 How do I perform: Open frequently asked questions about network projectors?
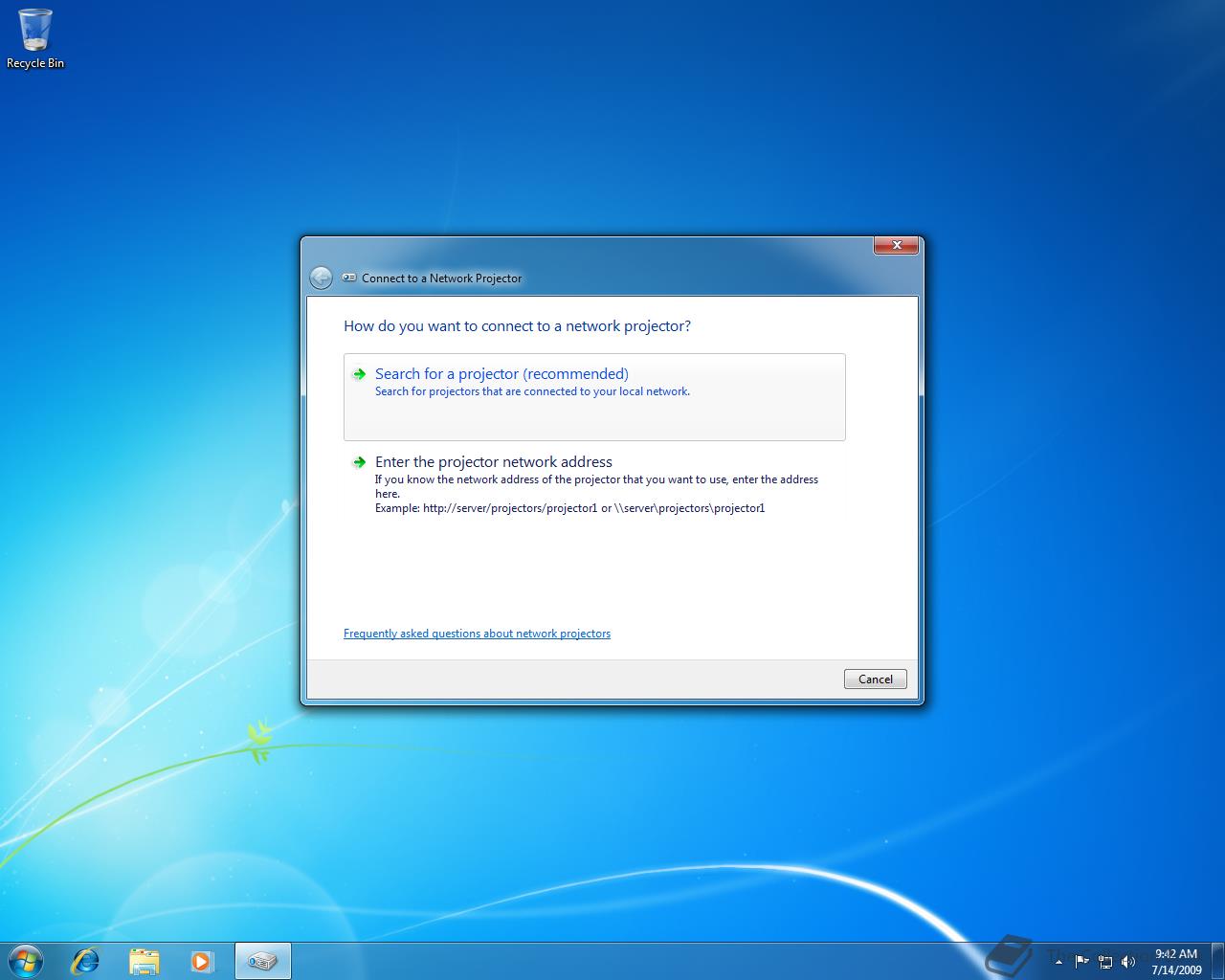(477, 634)
